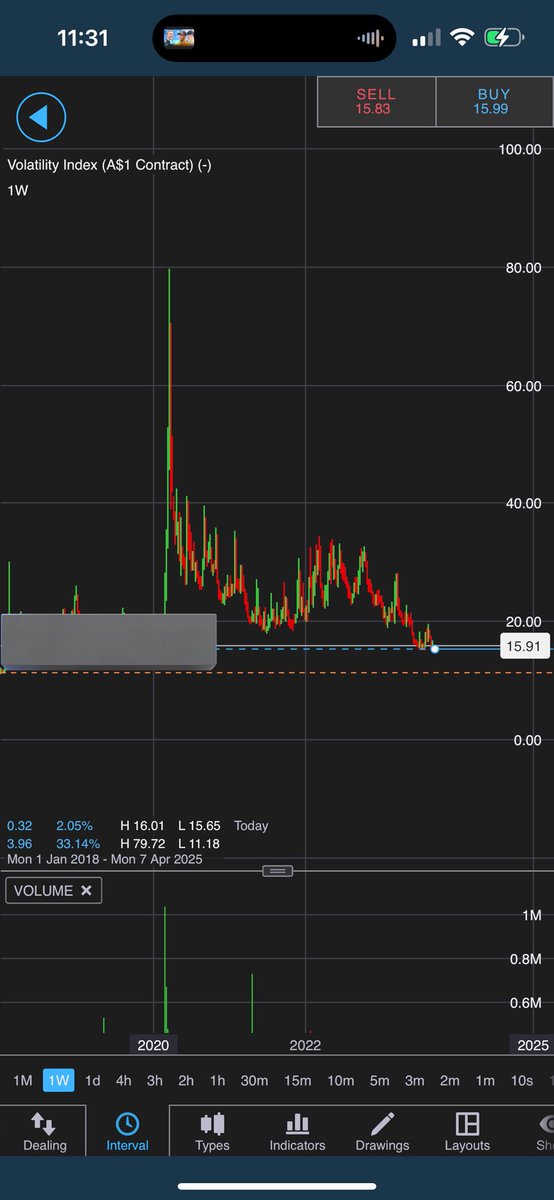Viewport: 554px width, 1200px height.
Task: Tap the L 11.18 low value
Action: pos(199,843)
